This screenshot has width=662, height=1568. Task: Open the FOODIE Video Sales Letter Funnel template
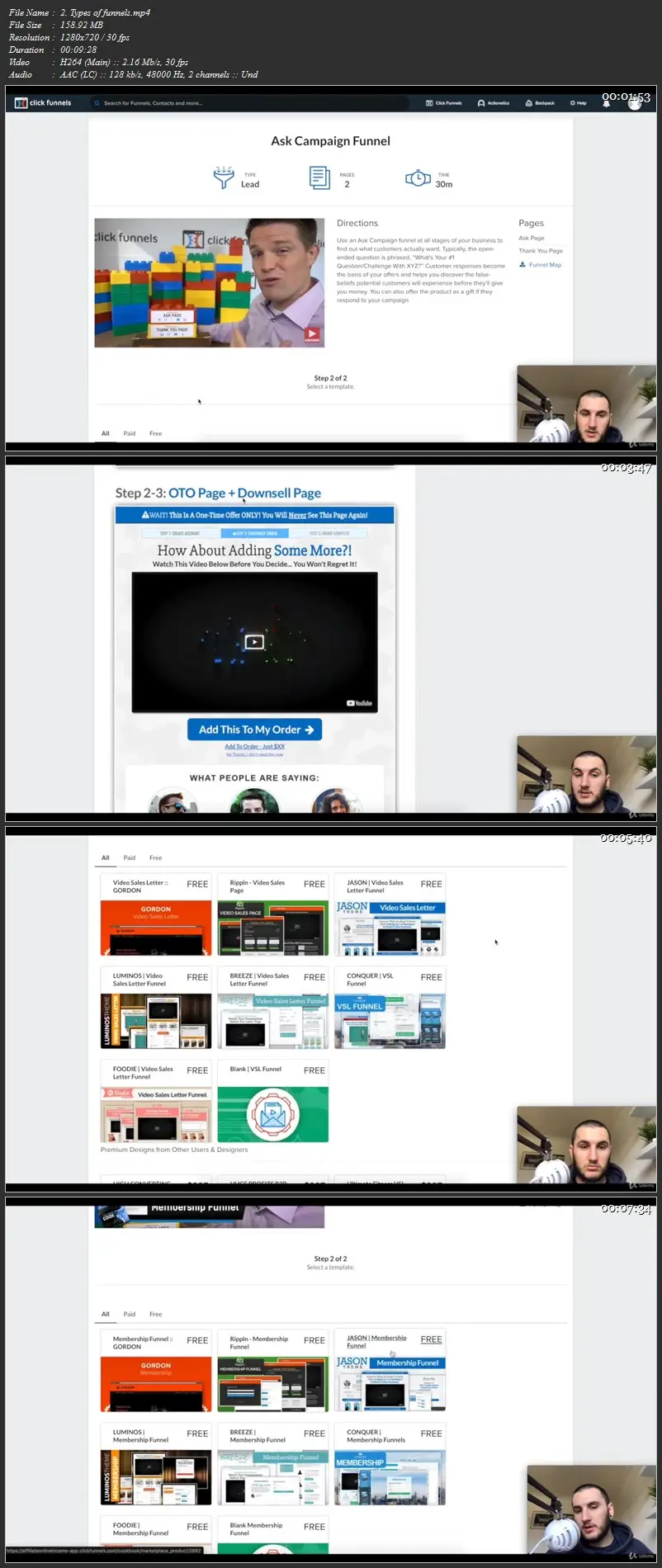coord(156,1101)
